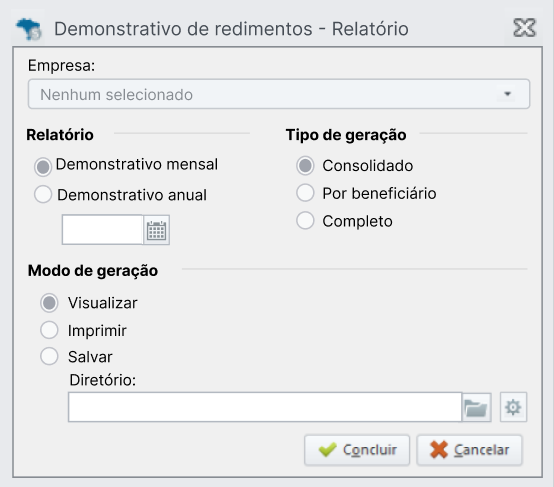554x487 pixels.
Task: Select Imprimir generation mode
Action: (x=49, y=330)
